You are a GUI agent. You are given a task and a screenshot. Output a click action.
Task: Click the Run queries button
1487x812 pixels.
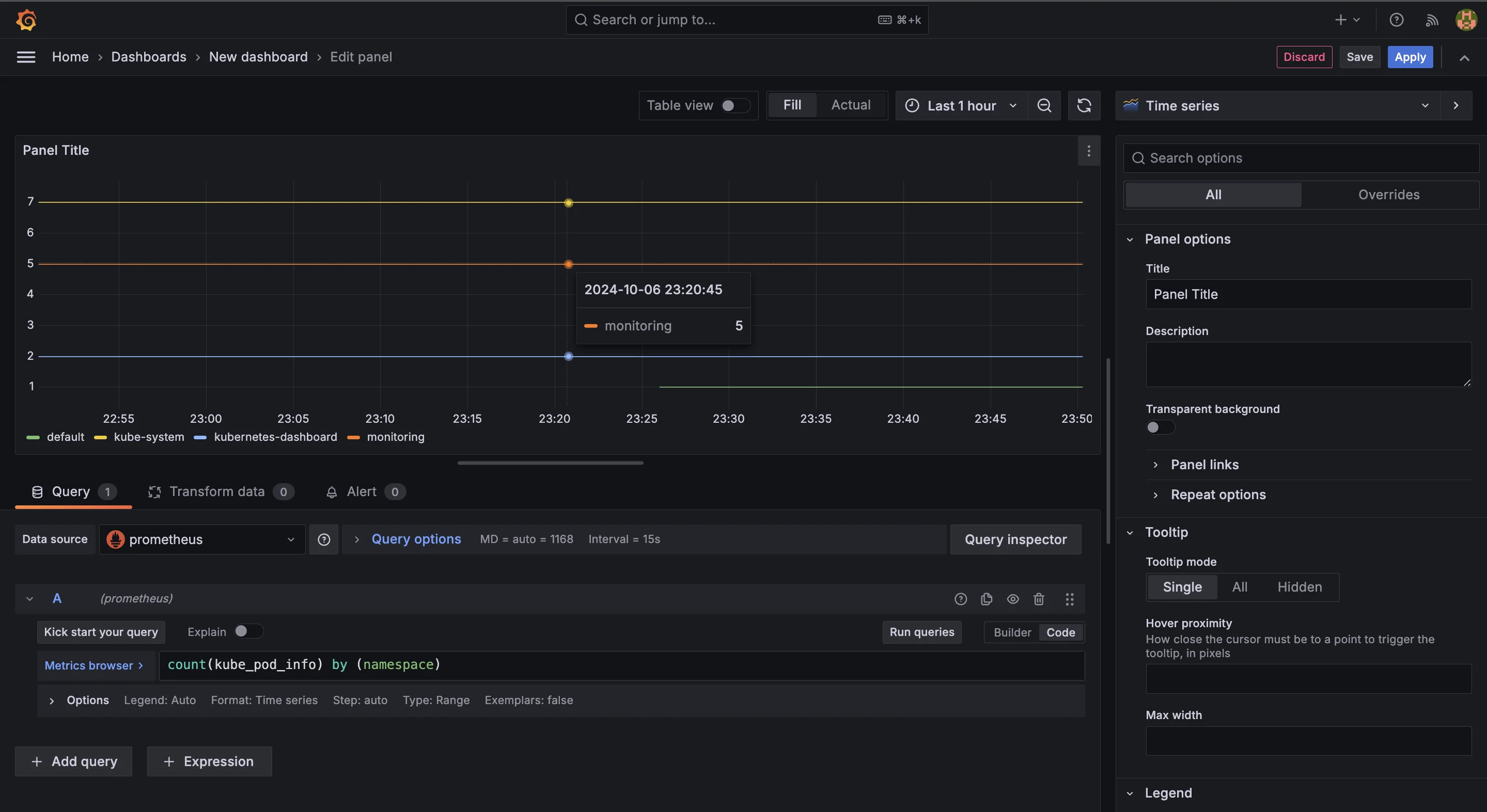tap(922, 631)
